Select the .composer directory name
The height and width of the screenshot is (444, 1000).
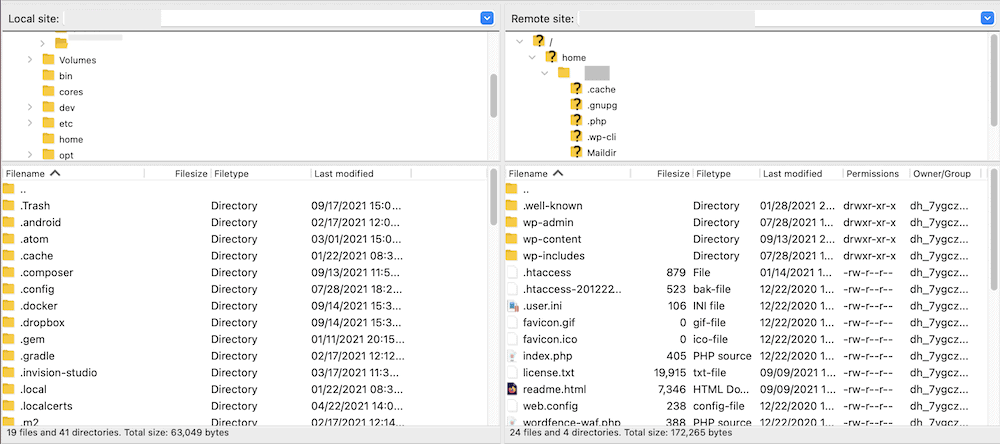pyautogui.click(x=46, y=272)
